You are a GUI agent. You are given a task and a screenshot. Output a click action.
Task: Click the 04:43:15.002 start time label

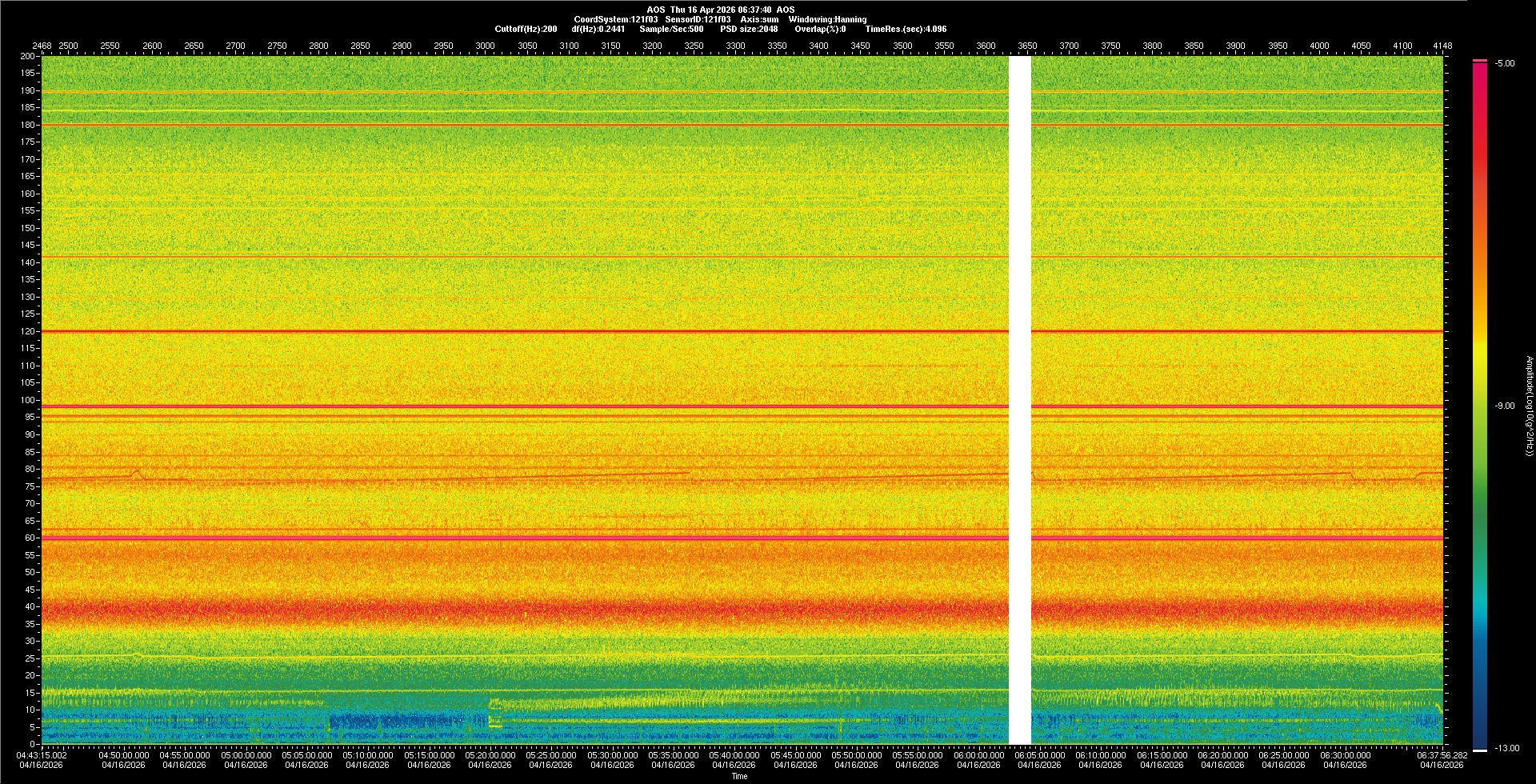coord(42,755)
